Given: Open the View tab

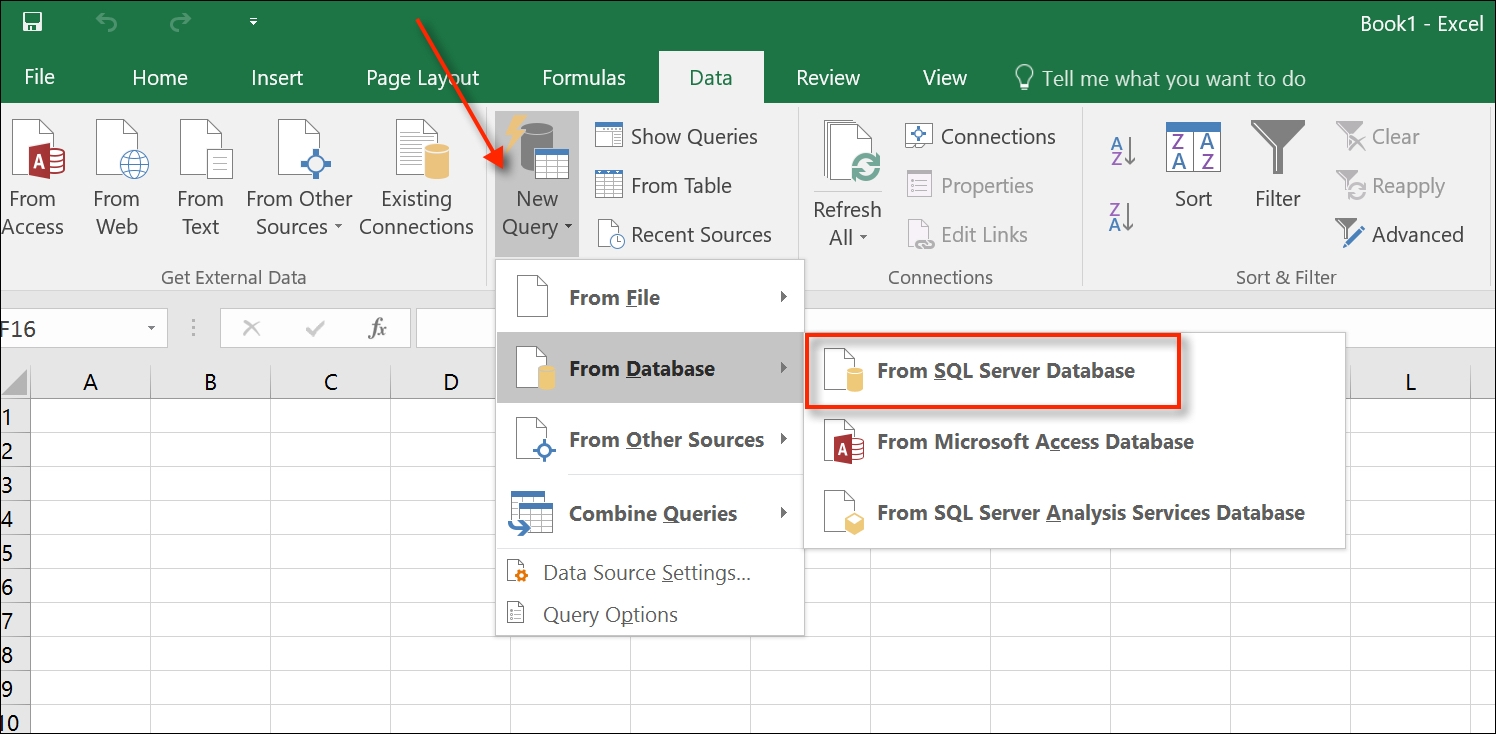Looking at the screenshot, I should [x=945, y=78].
